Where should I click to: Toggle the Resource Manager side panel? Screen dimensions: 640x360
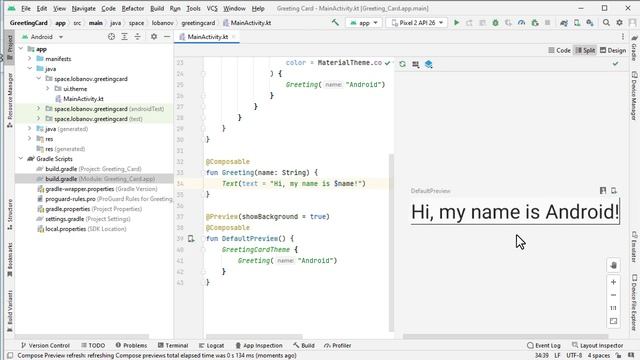pyautogui.click(x=10, y=100)
